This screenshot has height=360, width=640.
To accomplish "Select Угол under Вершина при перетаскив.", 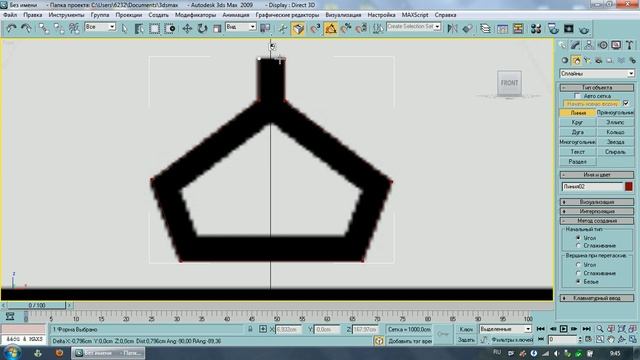I will point(578,264).
